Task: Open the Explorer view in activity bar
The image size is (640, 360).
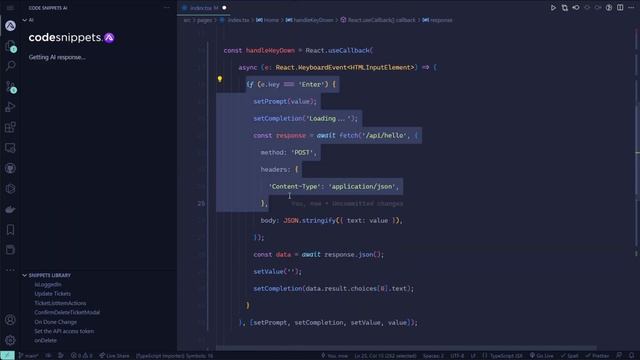Action: (10, 46)
